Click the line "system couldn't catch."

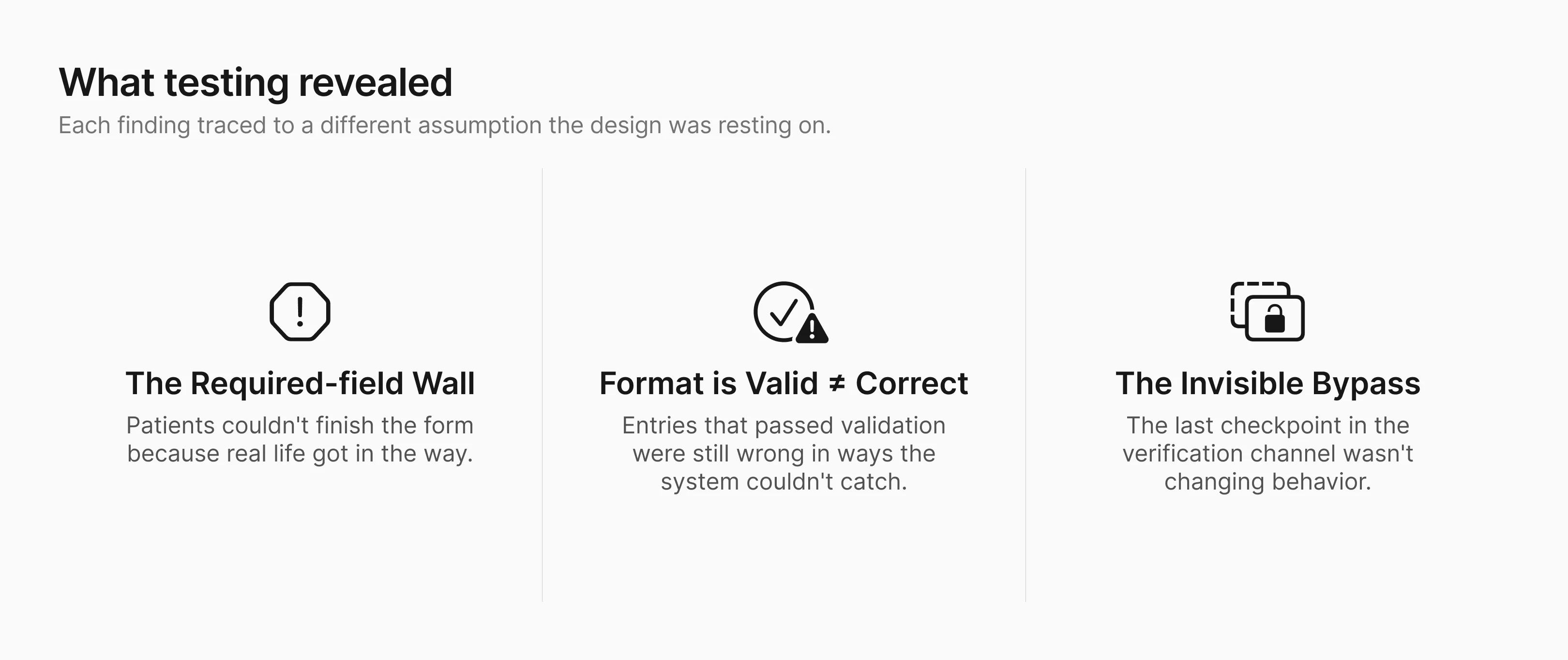point(784,482)
